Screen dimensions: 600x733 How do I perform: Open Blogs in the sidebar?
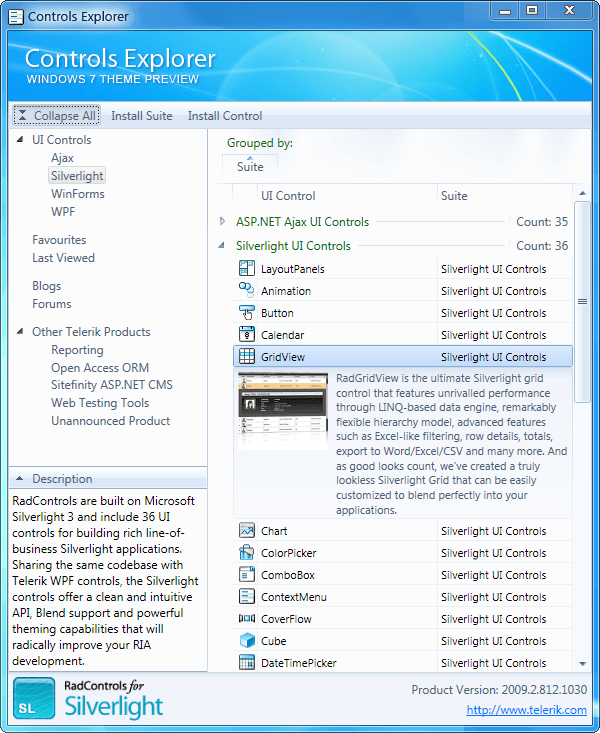46,286
